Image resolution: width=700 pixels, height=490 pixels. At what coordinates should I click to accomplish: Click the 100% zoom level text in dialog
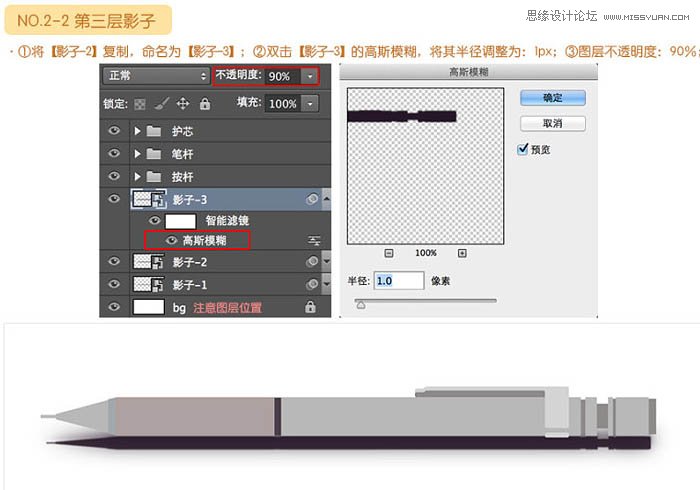[426, 253]
